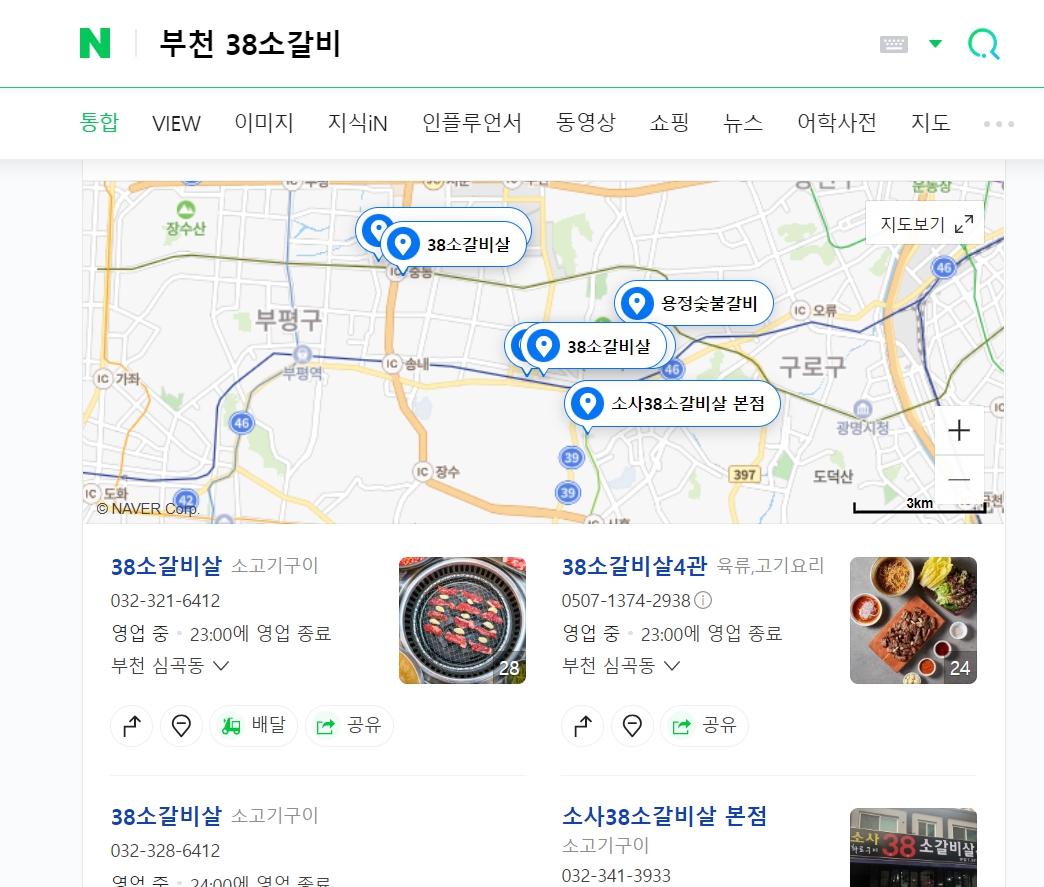
Task: Click directions arrow icon for first 38소갈비살
Action: (x=132, y=725)
